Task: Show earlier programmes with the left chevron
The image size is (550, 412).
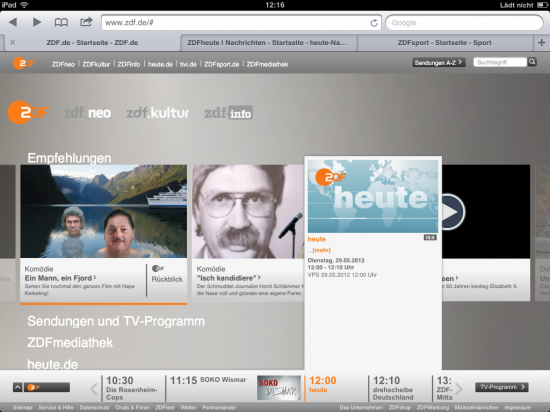Action: tap(94, 389)
